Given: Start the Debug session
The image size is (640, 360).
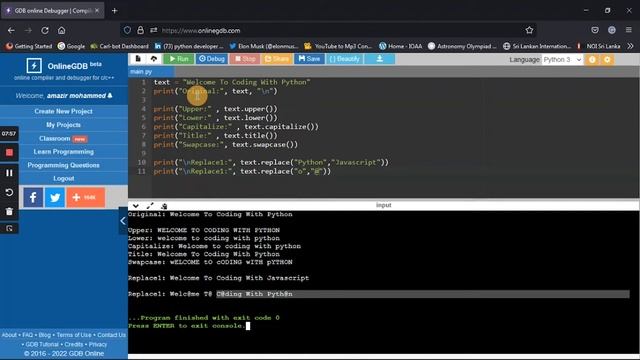Looking at the screenshot, I should [x=211, y=59].
